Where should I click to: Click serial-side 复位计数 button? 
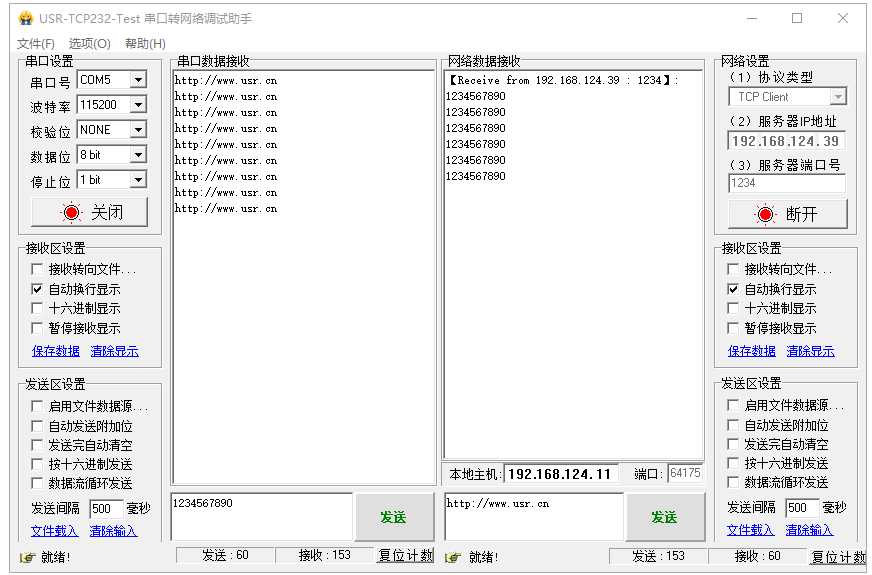point(405,555)
